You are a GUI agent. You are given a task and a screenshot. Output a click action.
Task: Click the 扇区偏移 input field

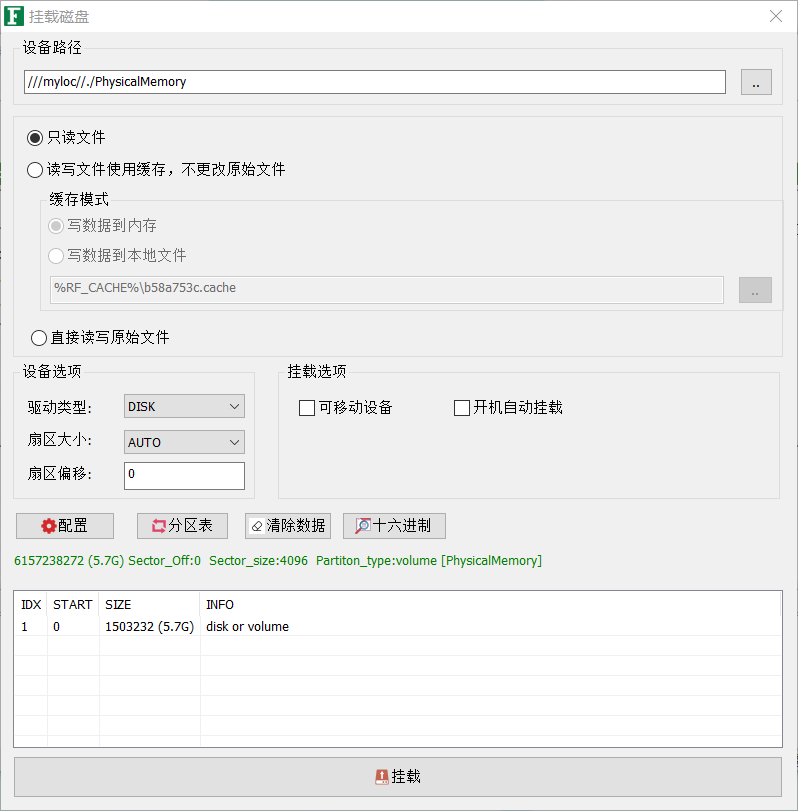coord(184,475)
